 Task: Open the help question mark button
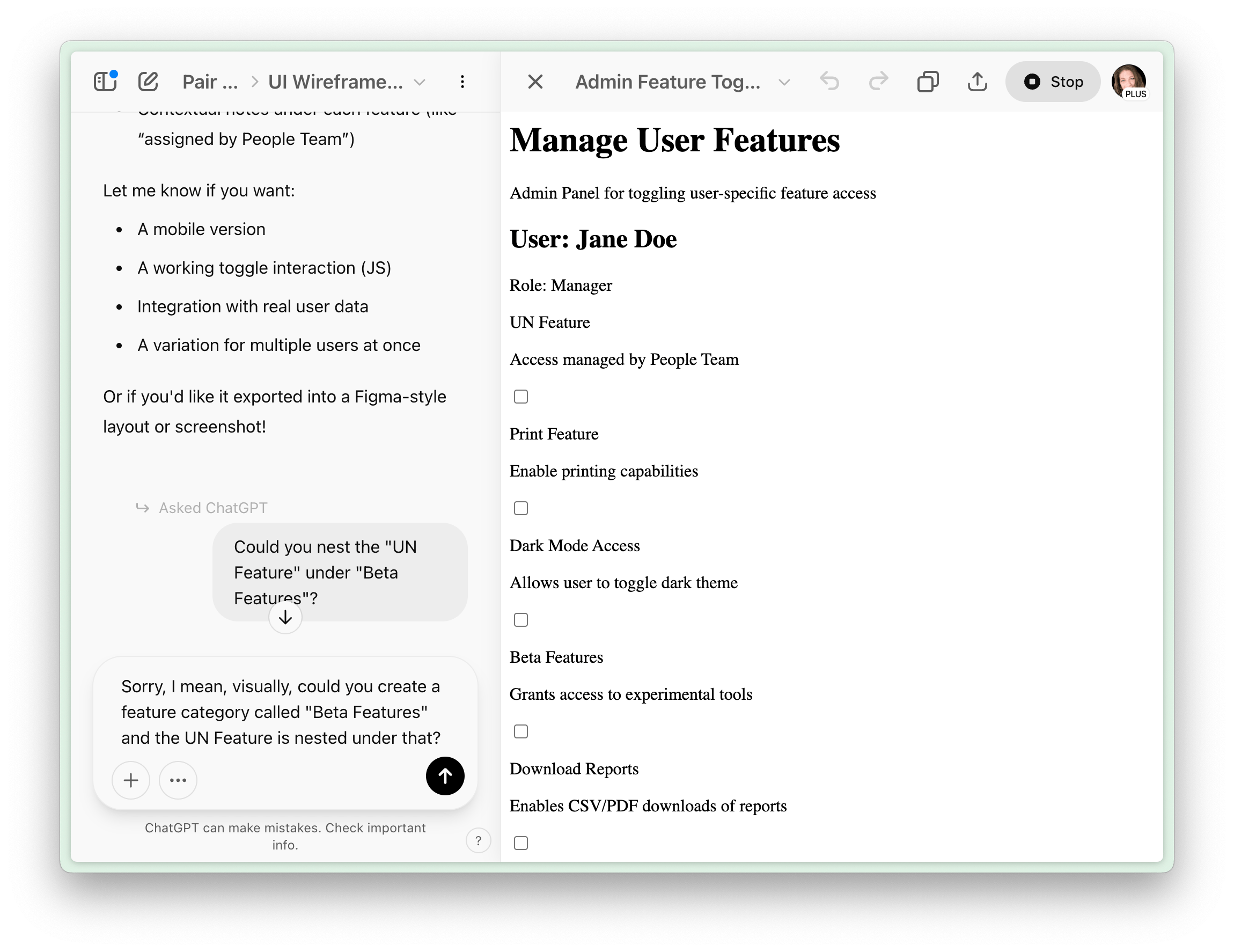coord(478,841)
